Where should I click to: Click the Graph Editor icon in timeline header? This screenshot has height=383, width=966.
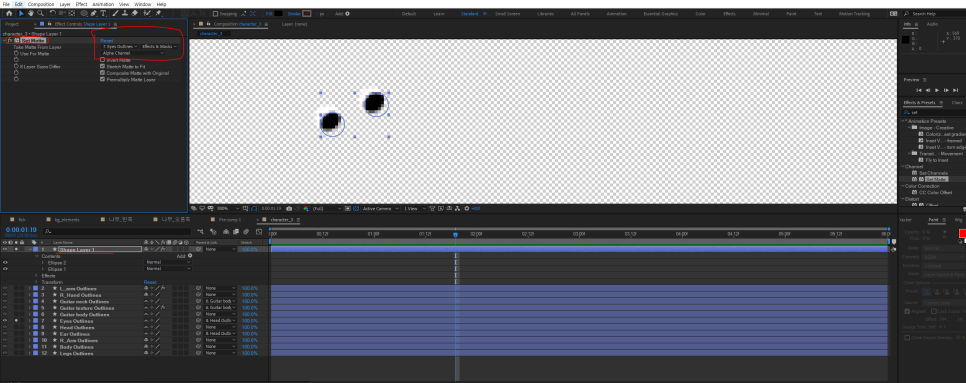click(259, 232)
